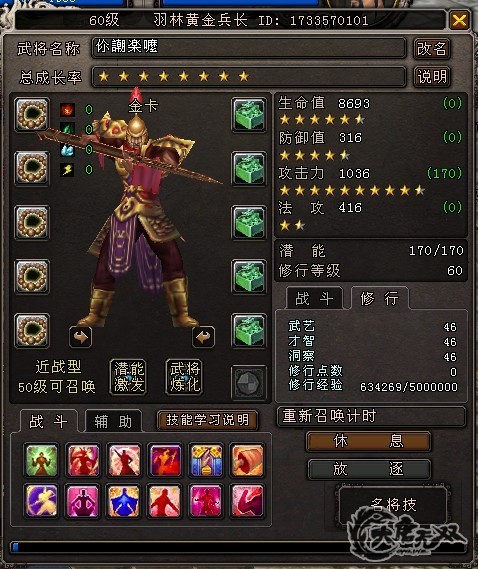Image resolution: width=478 pixels, height=569 pixels.
Task: Select the blue-gold gate skill icon
Action: (x=206, y=460)
